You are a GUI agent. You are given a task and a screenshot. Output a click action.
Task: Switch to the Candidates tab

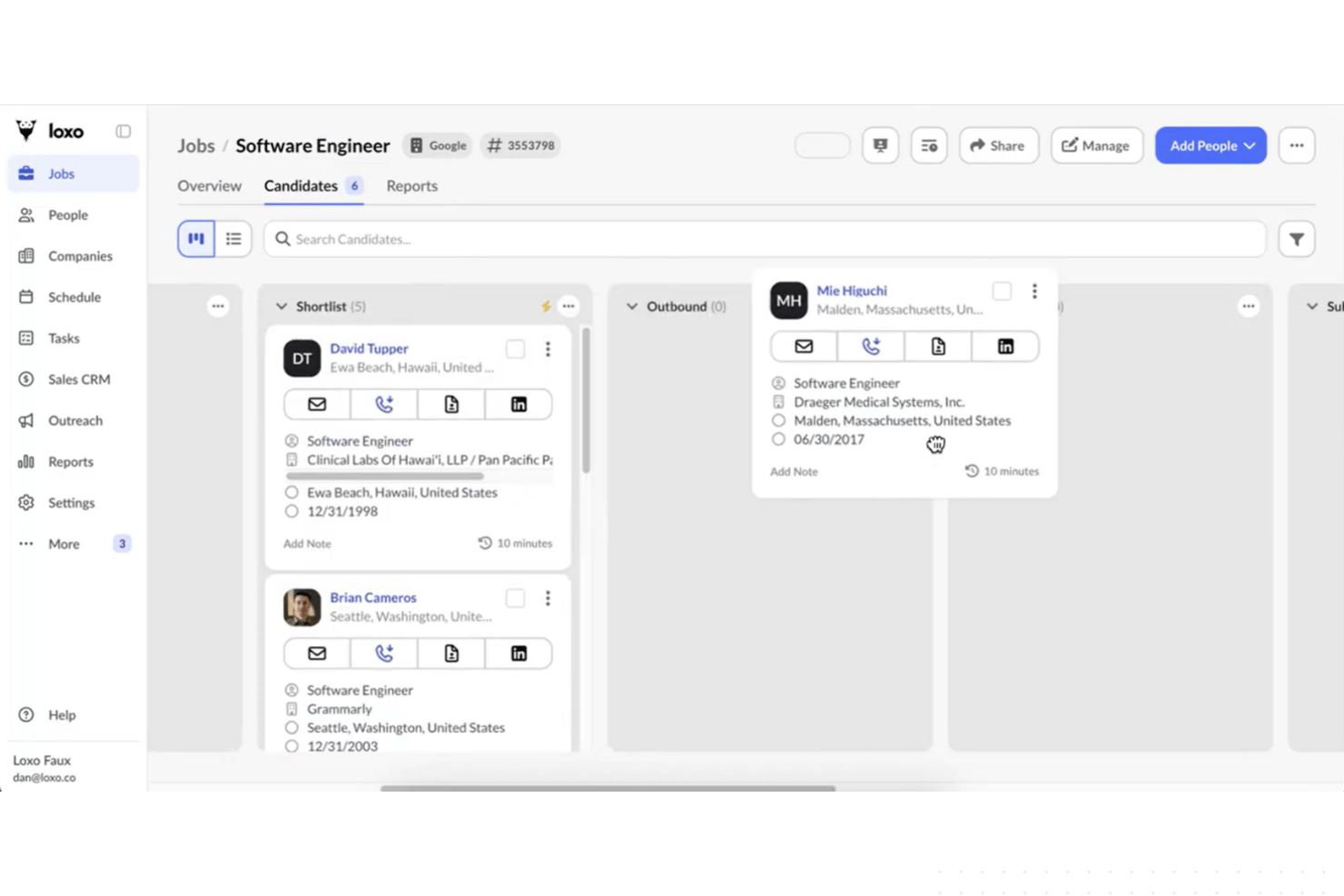click(x=314, y=186)
